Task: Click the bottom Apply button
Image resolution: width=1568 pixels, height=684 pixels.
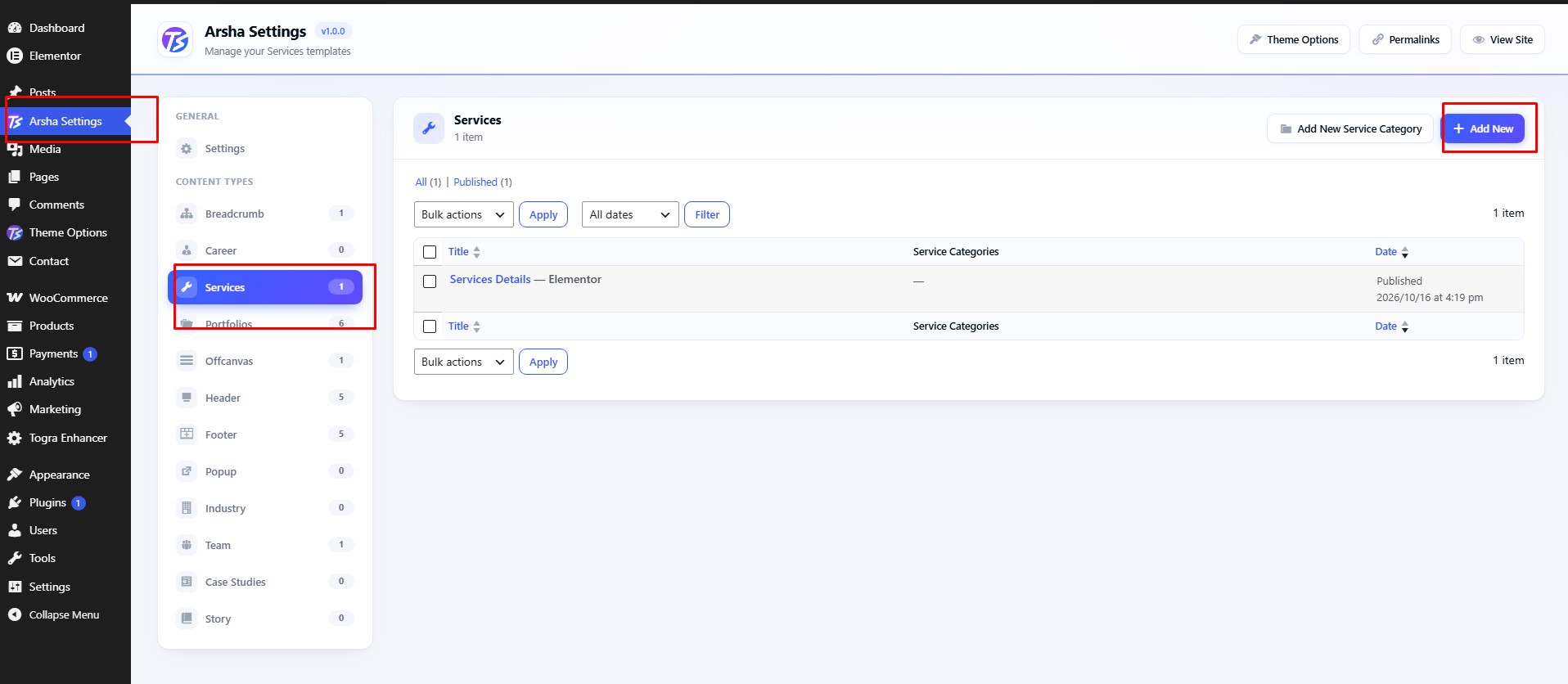Action: tap(543, 362)
